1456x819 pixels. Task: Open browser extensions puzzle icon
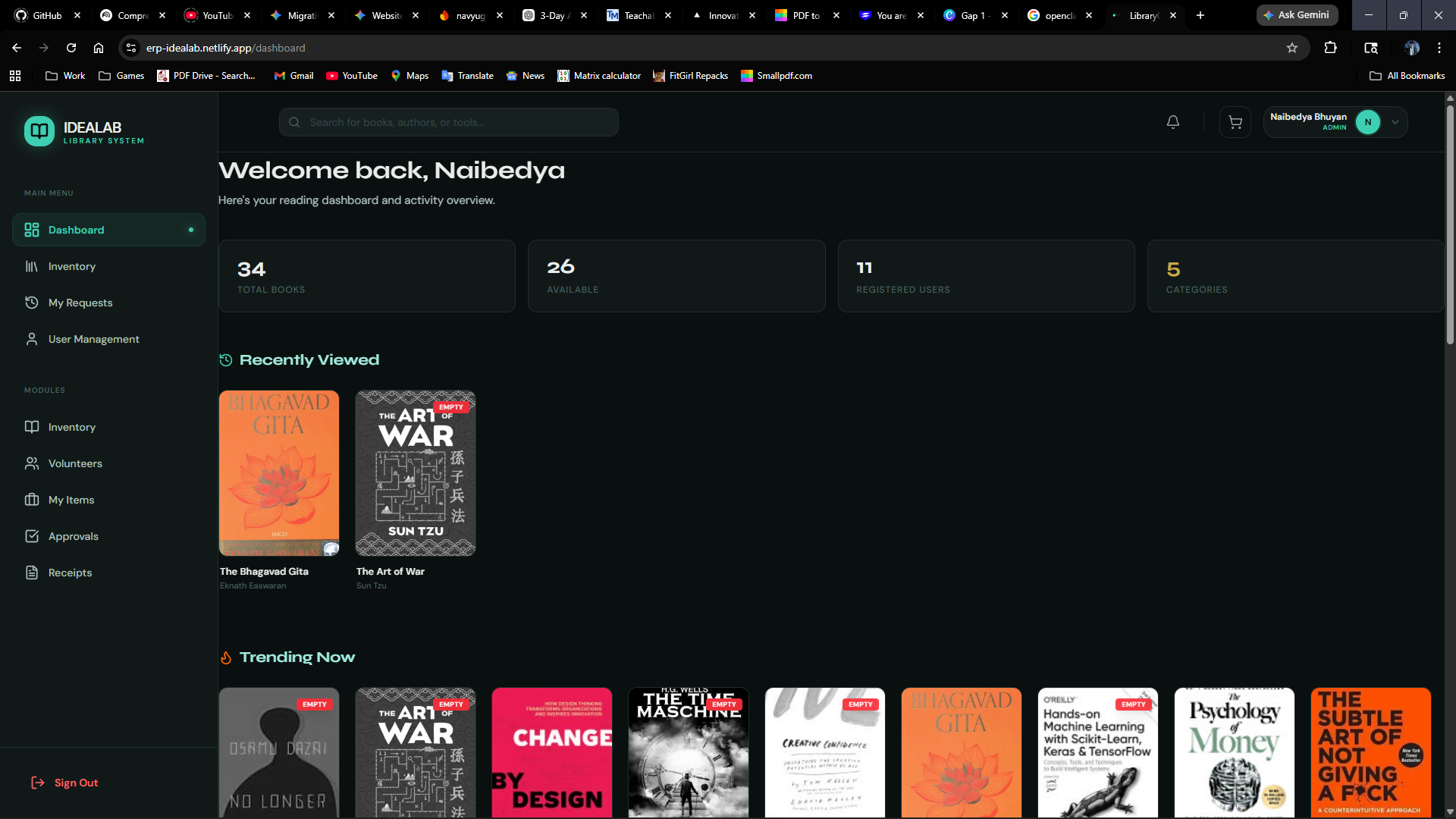click(x=1330, y=48)
